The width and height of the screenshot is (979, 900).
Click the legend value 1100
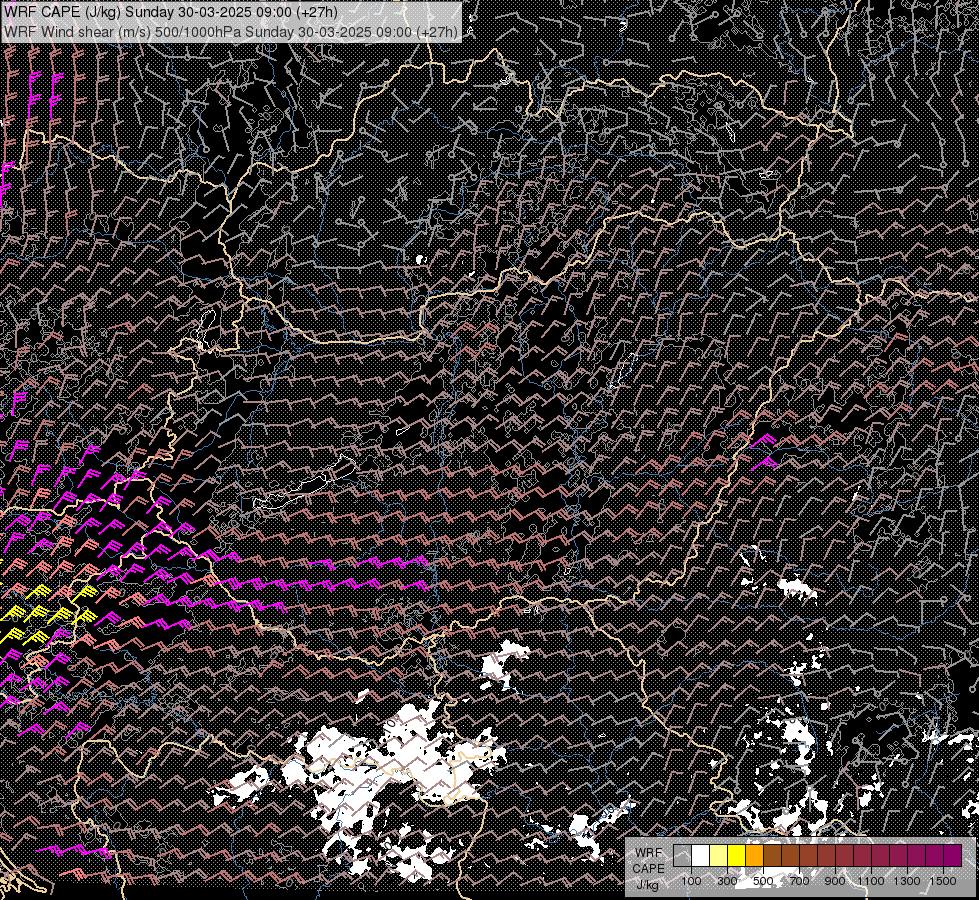click(871, 881)
